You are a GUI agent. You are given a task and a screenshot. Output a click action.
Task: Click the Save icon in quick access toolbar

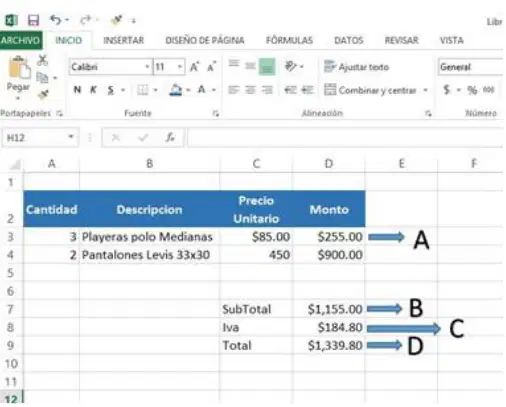pos(33,20)
